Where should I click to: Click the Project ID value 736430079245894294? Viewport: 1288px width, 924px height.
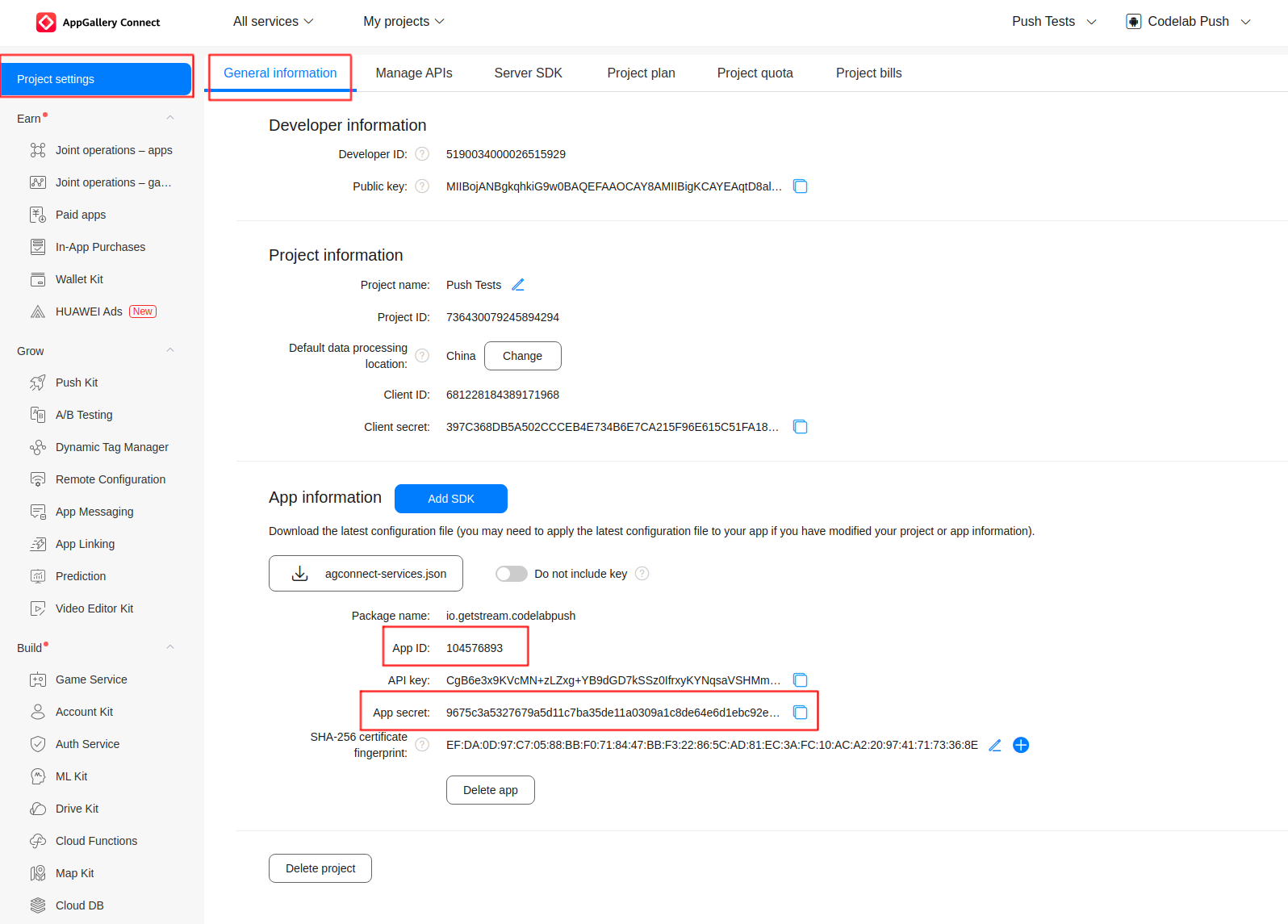click(x=503, y=317)
